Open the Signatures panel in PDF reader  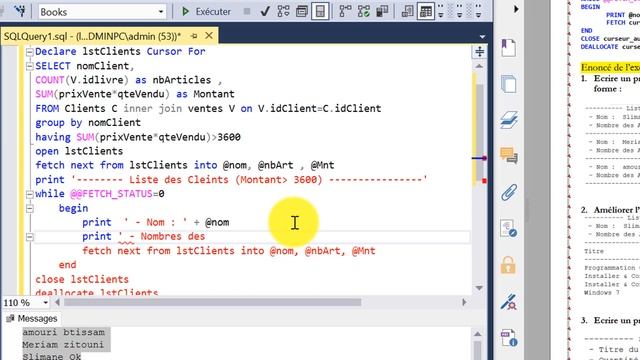(509, 228)
